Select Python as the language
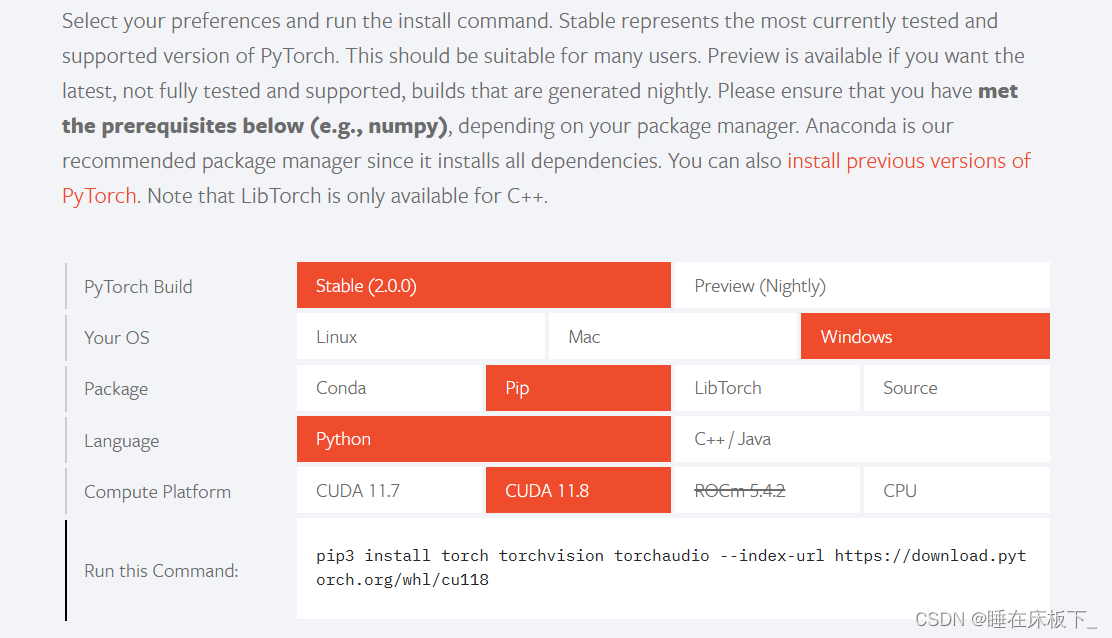Image resolution: width=1112 pixels, height=638 pixels. 483,439
